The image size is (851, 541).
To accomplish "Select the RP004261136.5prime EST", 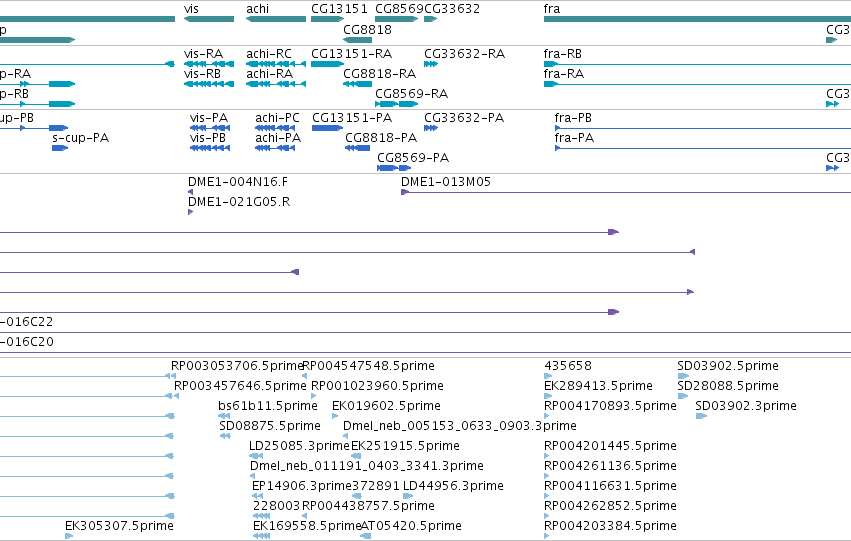I will pyautogui.click(x=547, y=476).
